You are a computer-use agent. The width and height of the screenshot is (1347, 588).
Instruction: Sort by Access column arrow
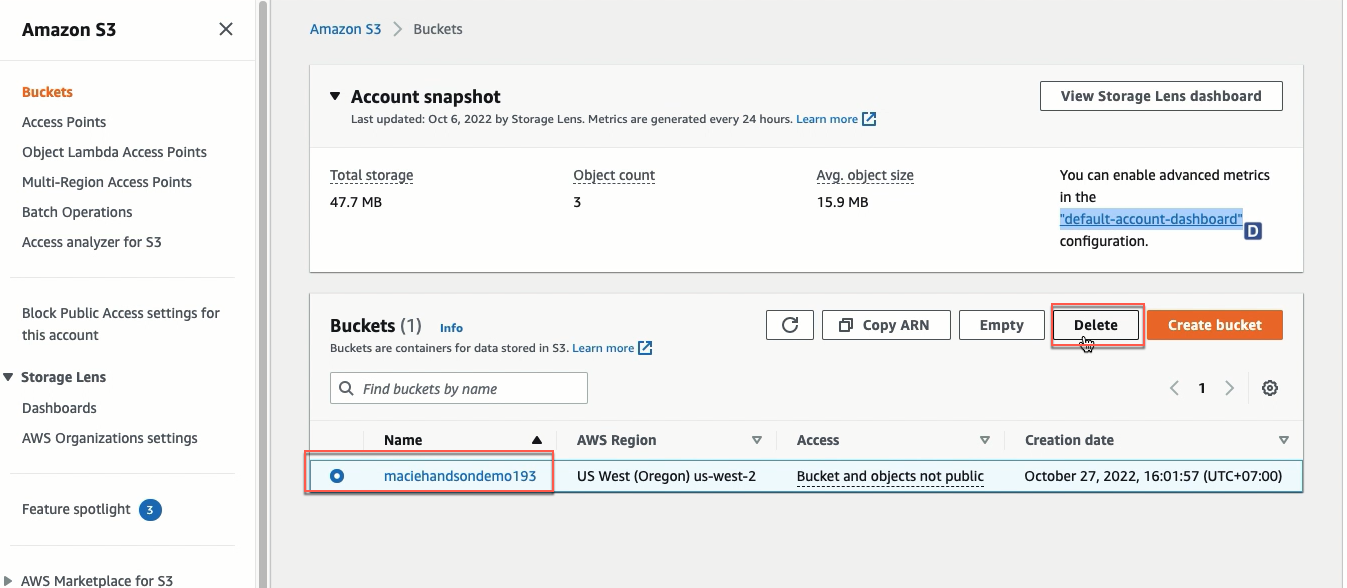(x=985, y=440)
